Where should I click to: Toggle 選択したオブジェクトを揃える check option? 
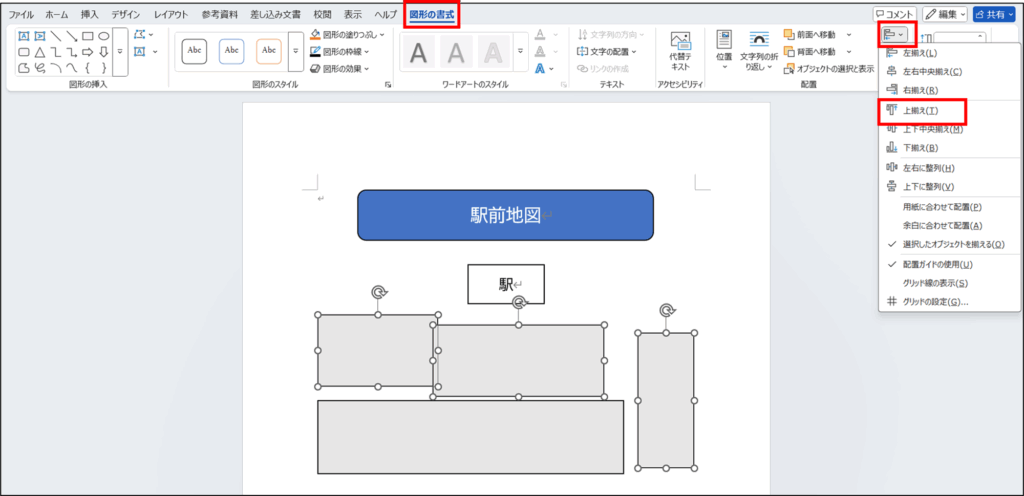coord(953,244)
